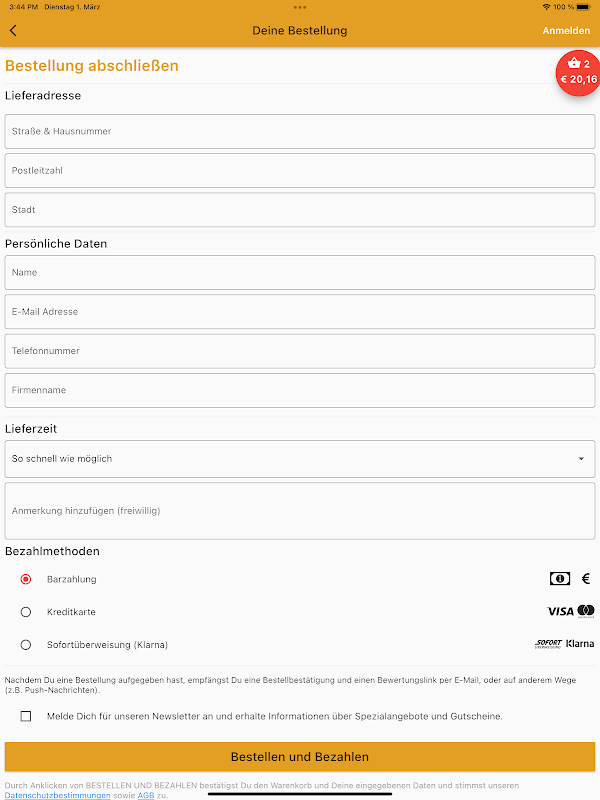This screenshot has width=600, height=800.
Task: Click the Klarna logo
Action: coord(580,644)
